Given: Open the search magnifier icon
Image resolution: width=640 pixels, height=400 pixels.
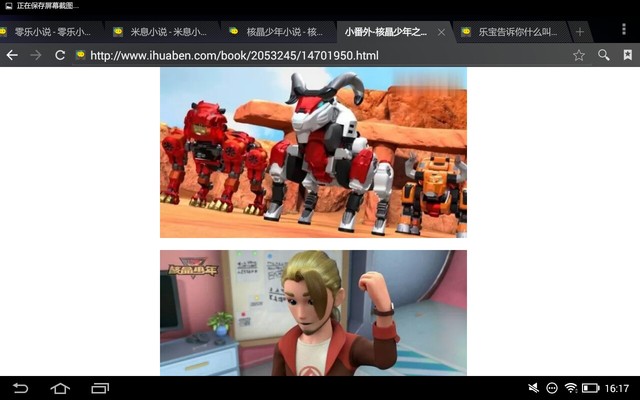Looking at the screenshot, I should 604,55.
